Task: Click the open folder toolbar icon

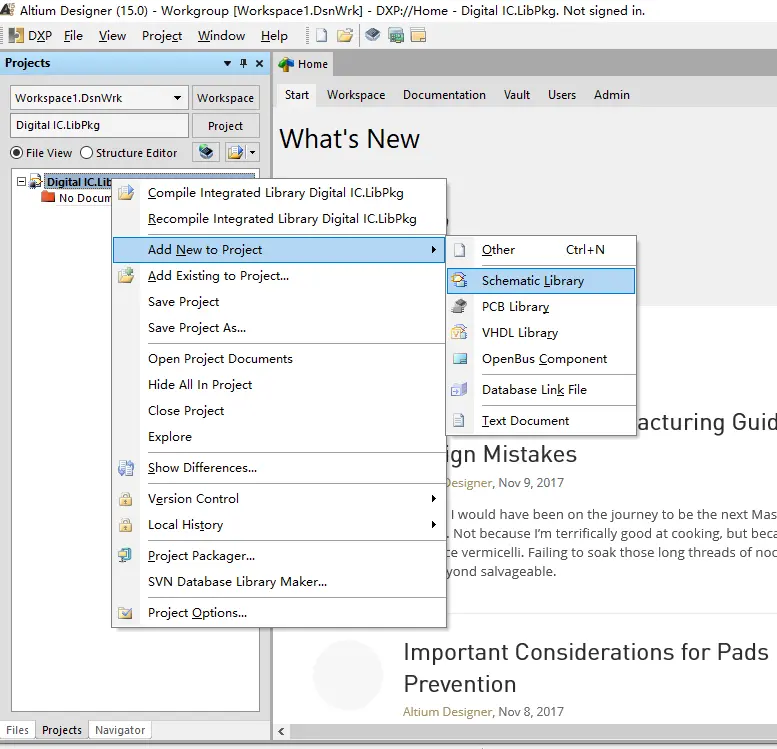Action: pos(345,36)
